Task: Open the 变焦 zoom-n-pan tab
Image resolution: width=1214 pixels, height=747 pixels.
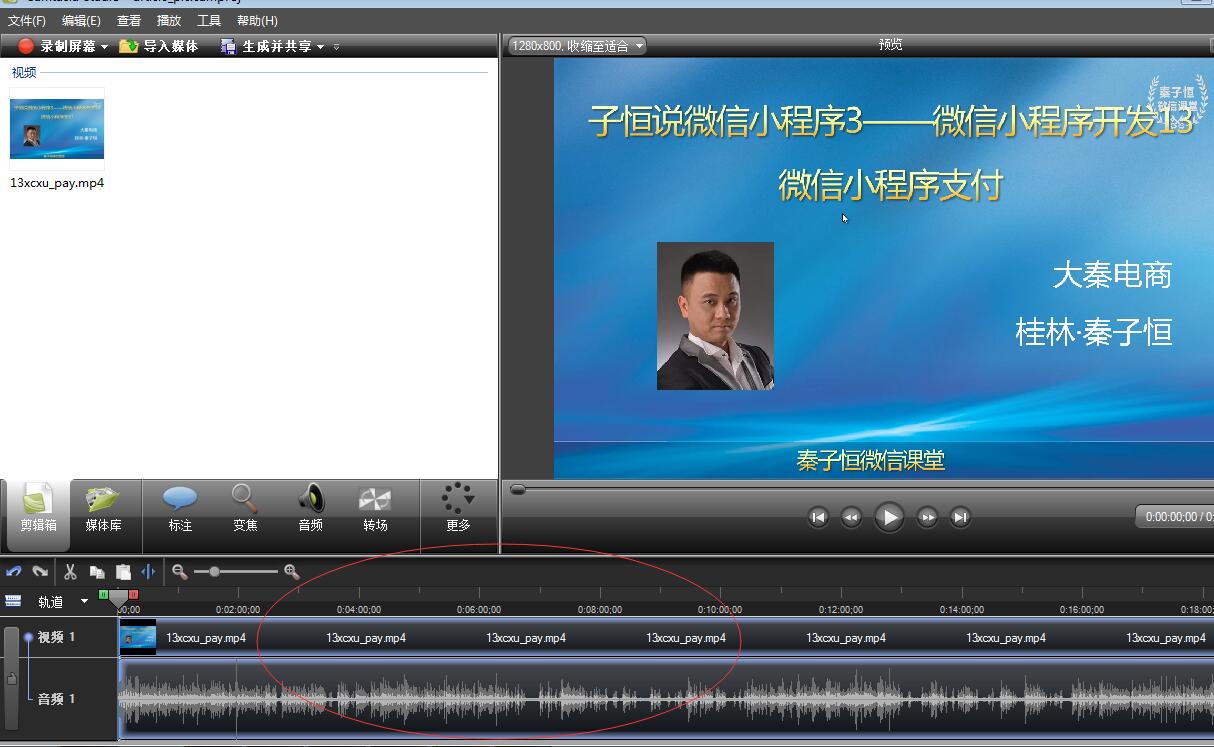Action: (245, 509)
